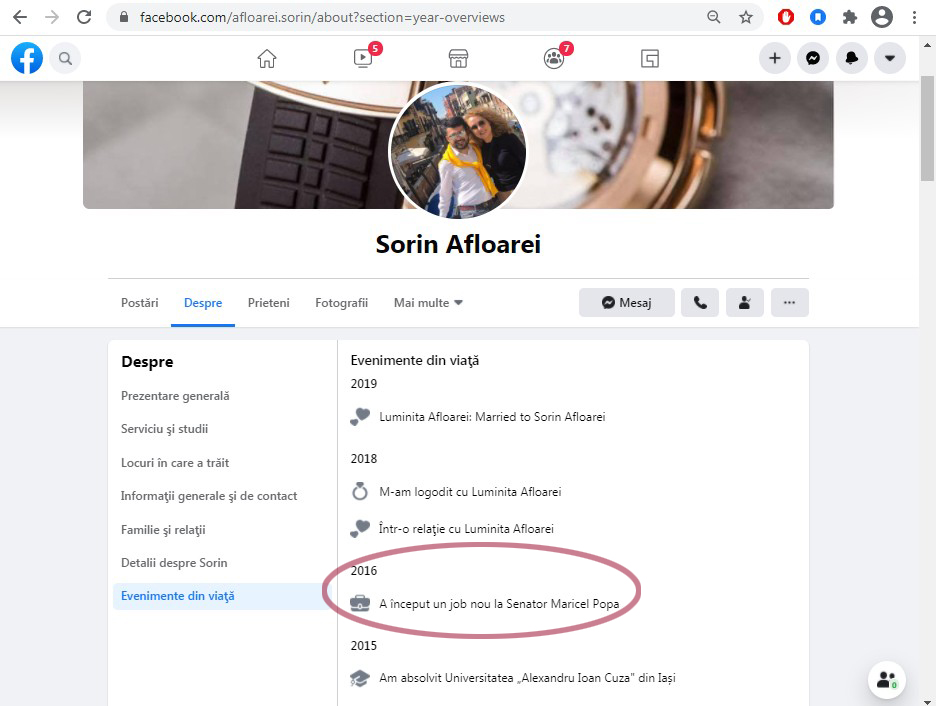Switch to the Prieteni tab
The image size is (936, 706).
point(268,303)
